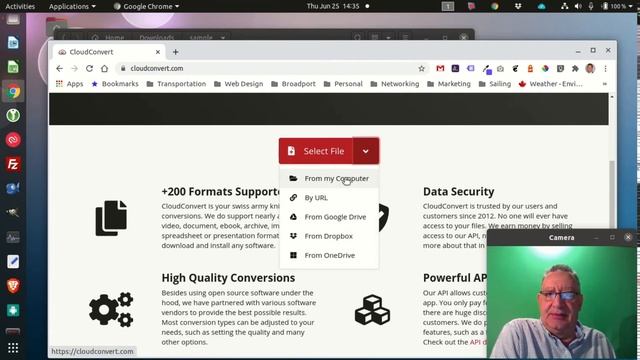Choose From Google Drive option

point(329,217)
